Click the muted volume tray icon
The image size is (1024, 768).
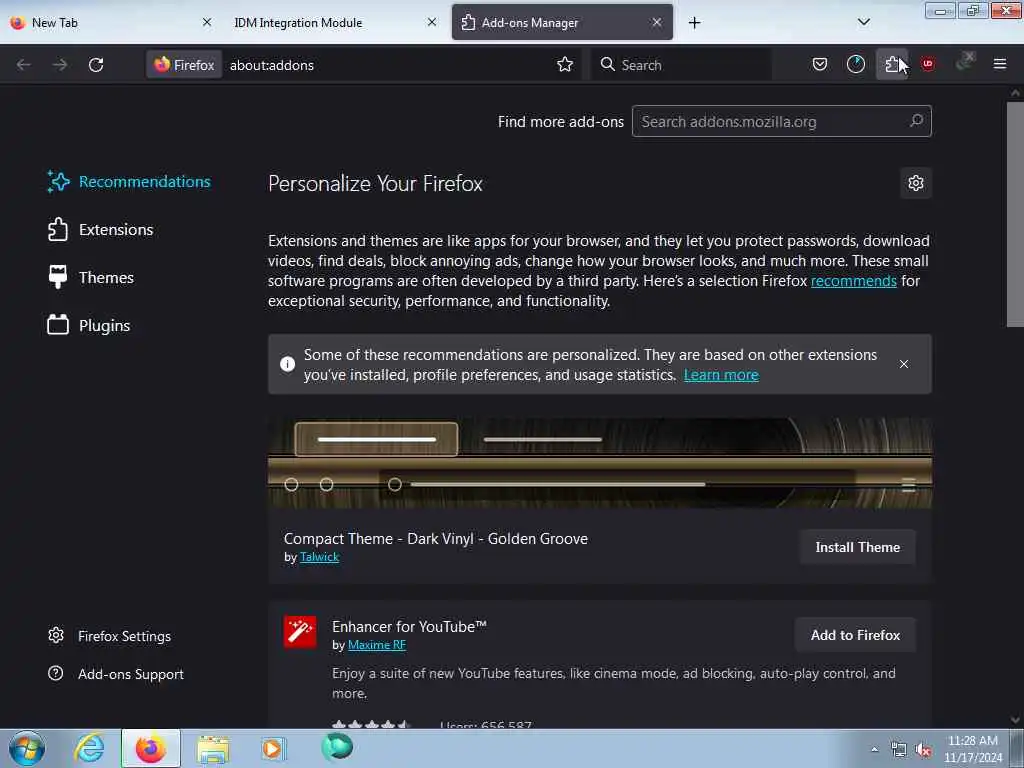(923, 750)
